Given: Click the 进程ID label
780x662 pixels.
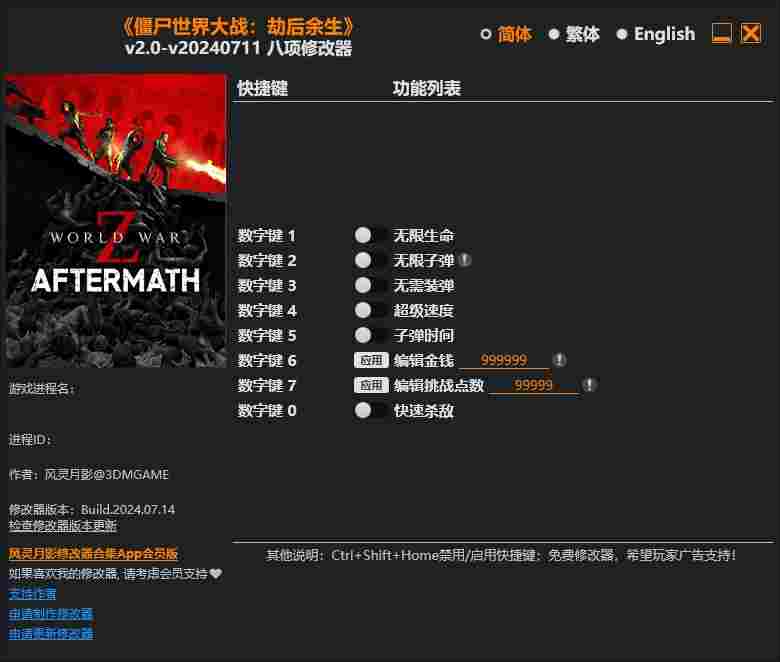Looking at the screenshot, I should [30, 440].
